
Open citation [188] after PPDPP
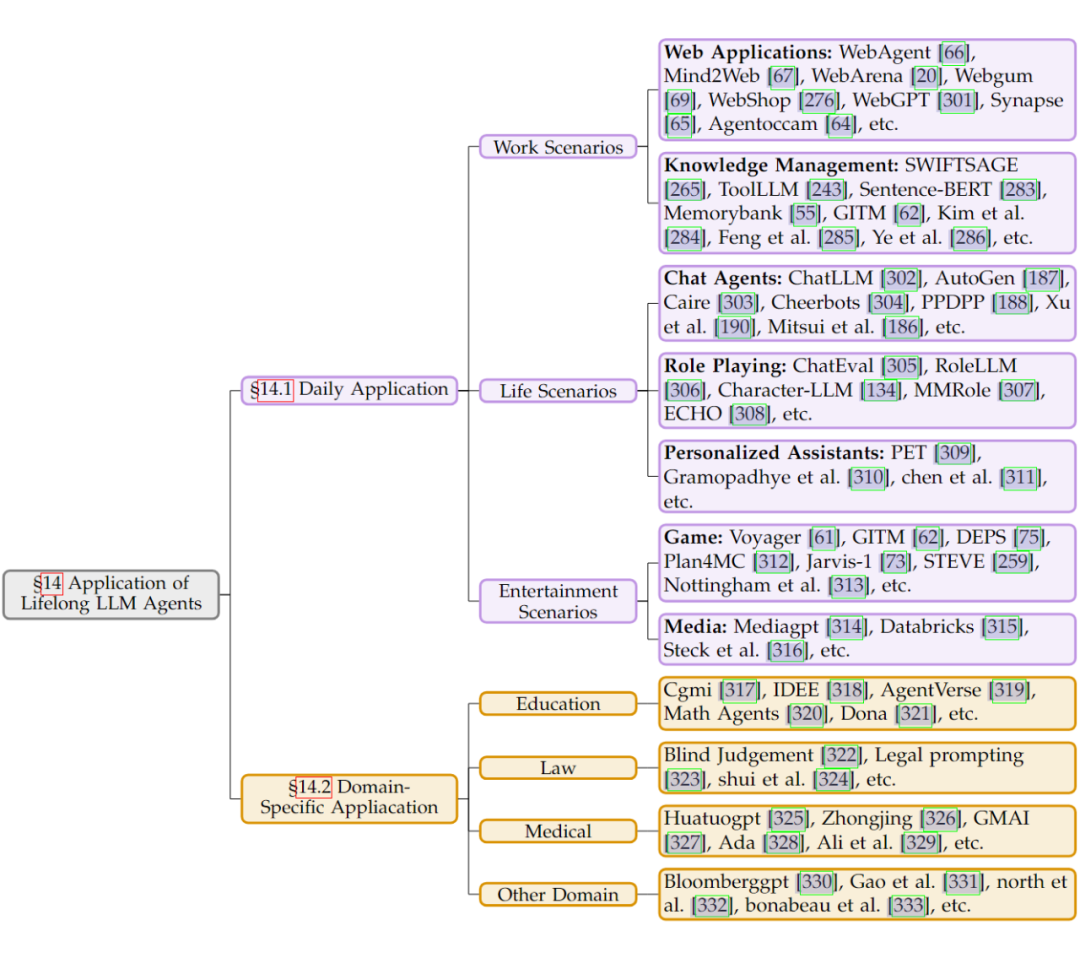click(1012, 302)
